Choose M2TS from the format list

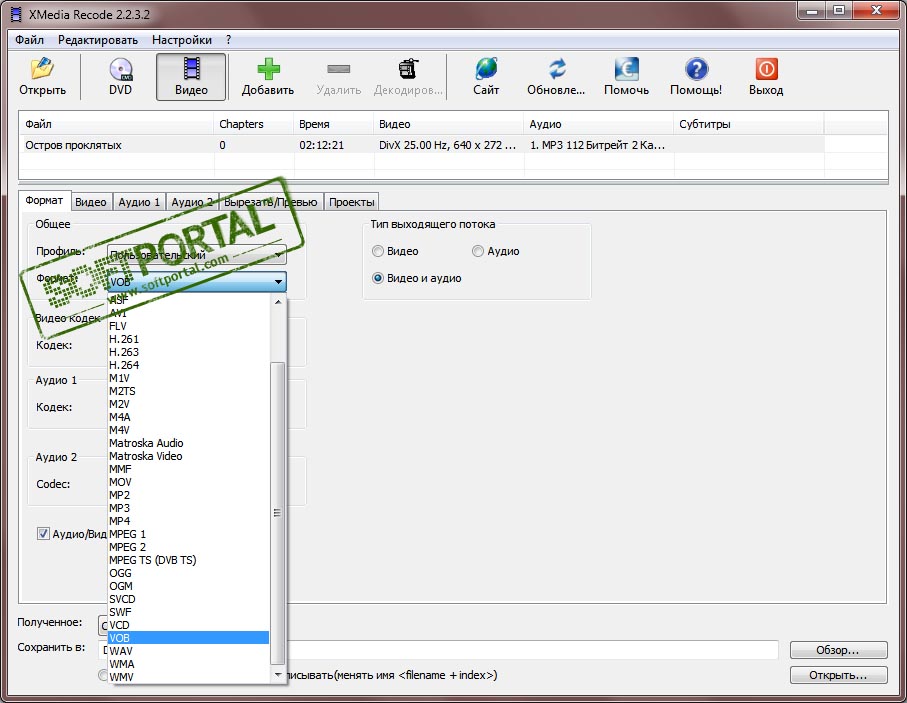[189, 391]
